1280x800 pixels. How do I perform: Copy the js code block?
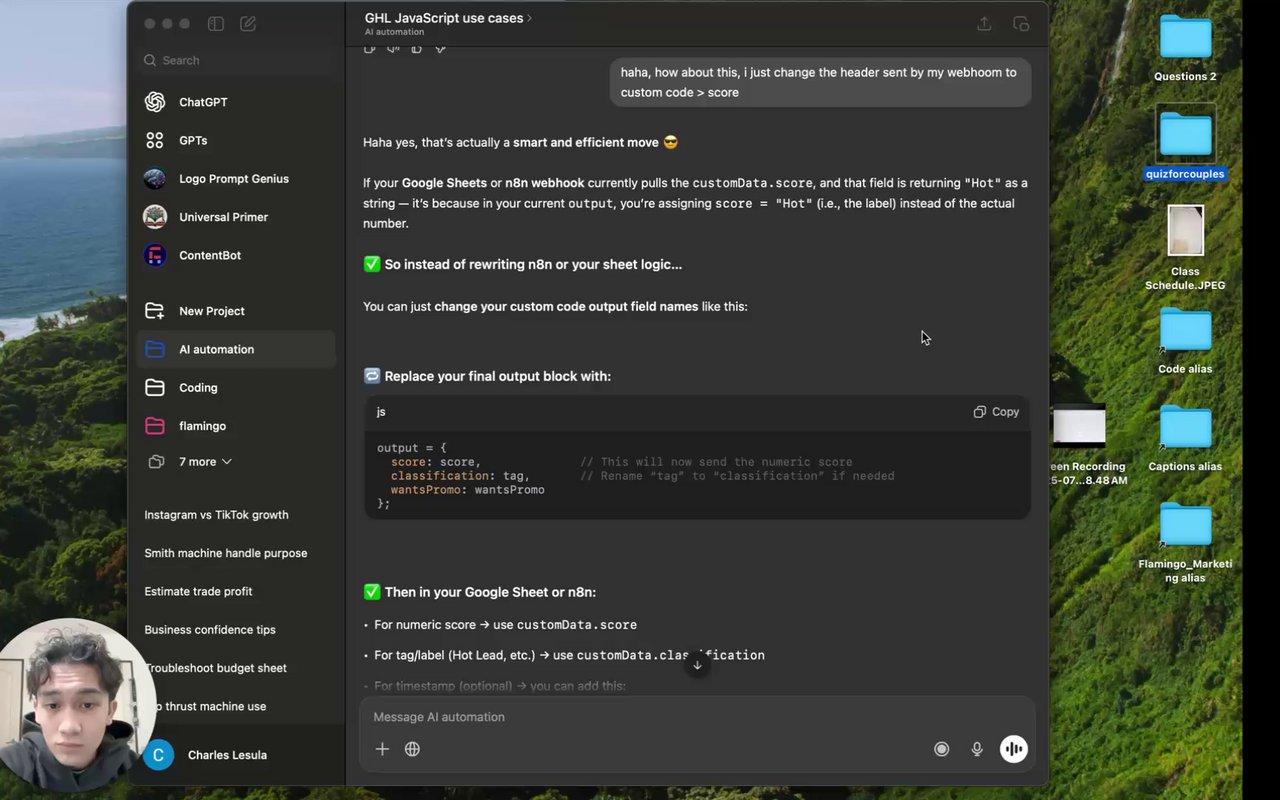pyautogui.click(x=996, y=412)
